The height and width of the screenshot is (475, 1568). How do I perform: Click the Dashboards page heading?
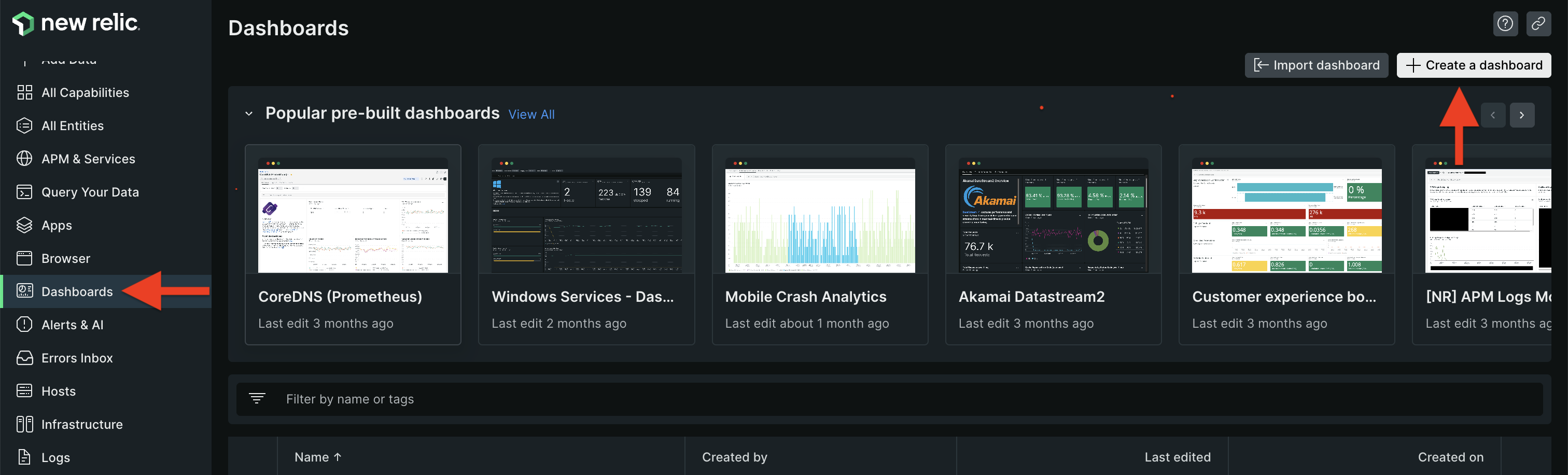[x=288, y=28]
